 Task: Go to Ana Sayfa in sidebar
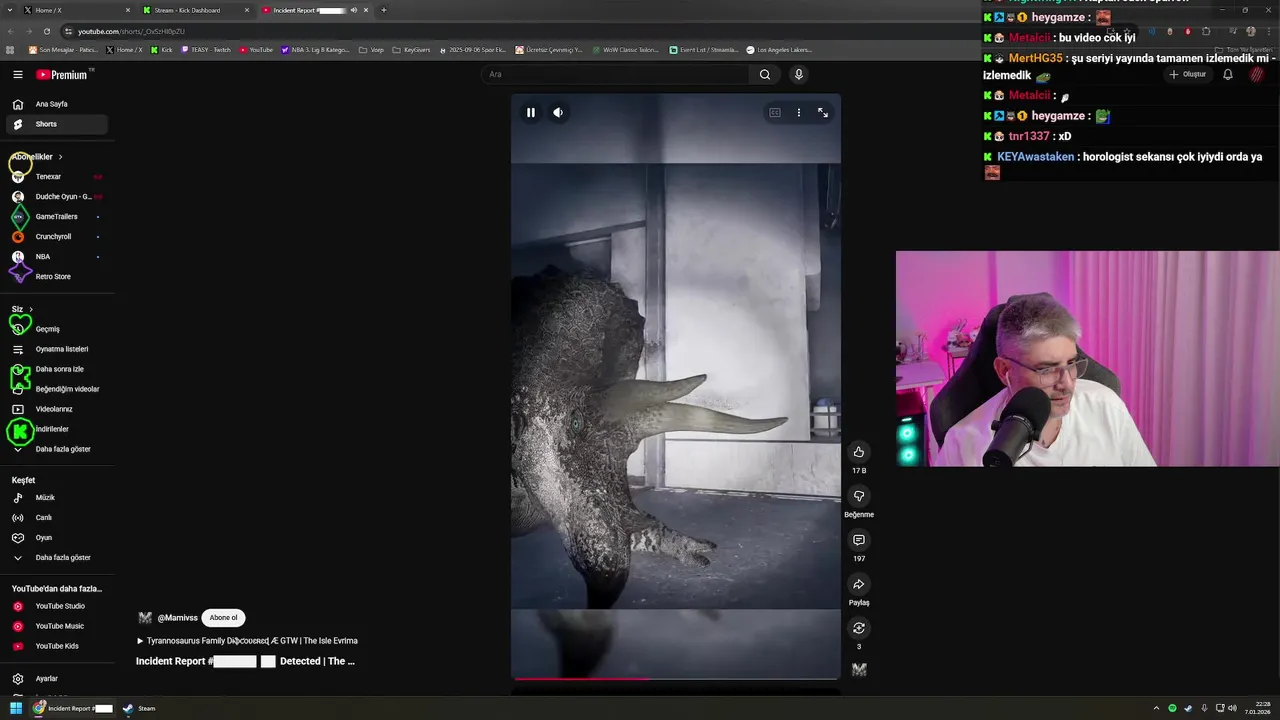[x=57, y=104]
